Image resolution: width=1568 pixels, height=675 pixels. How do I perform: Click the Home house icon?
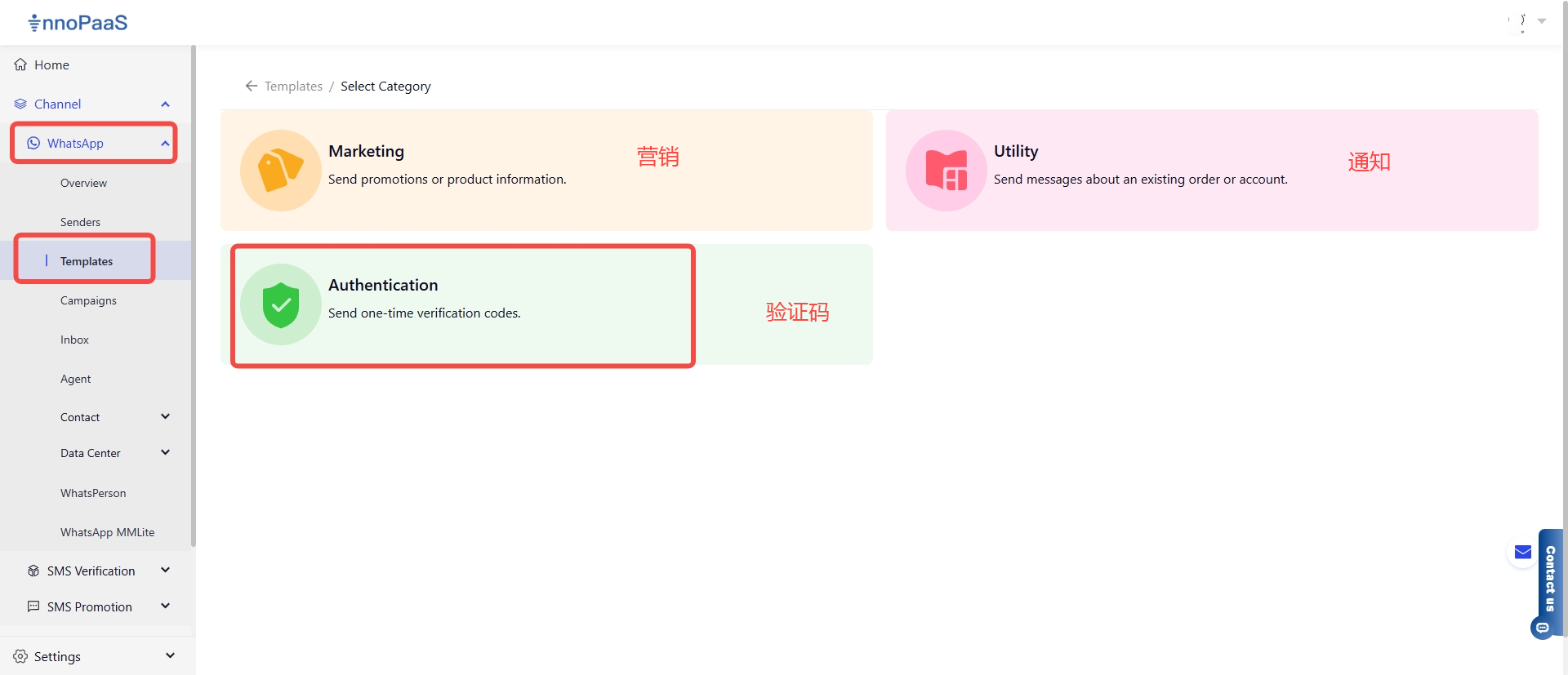coord(20,64)
